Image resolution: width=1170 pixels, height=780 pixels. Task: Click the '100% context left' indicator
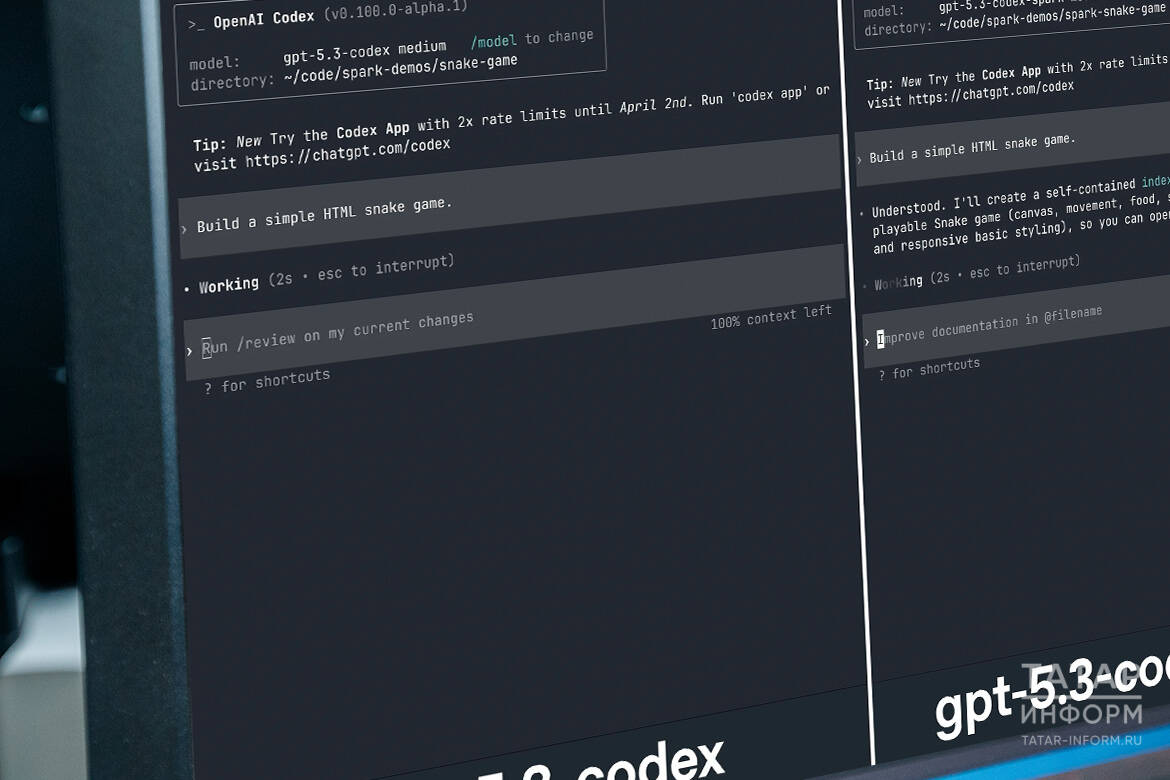coord(771,318)
